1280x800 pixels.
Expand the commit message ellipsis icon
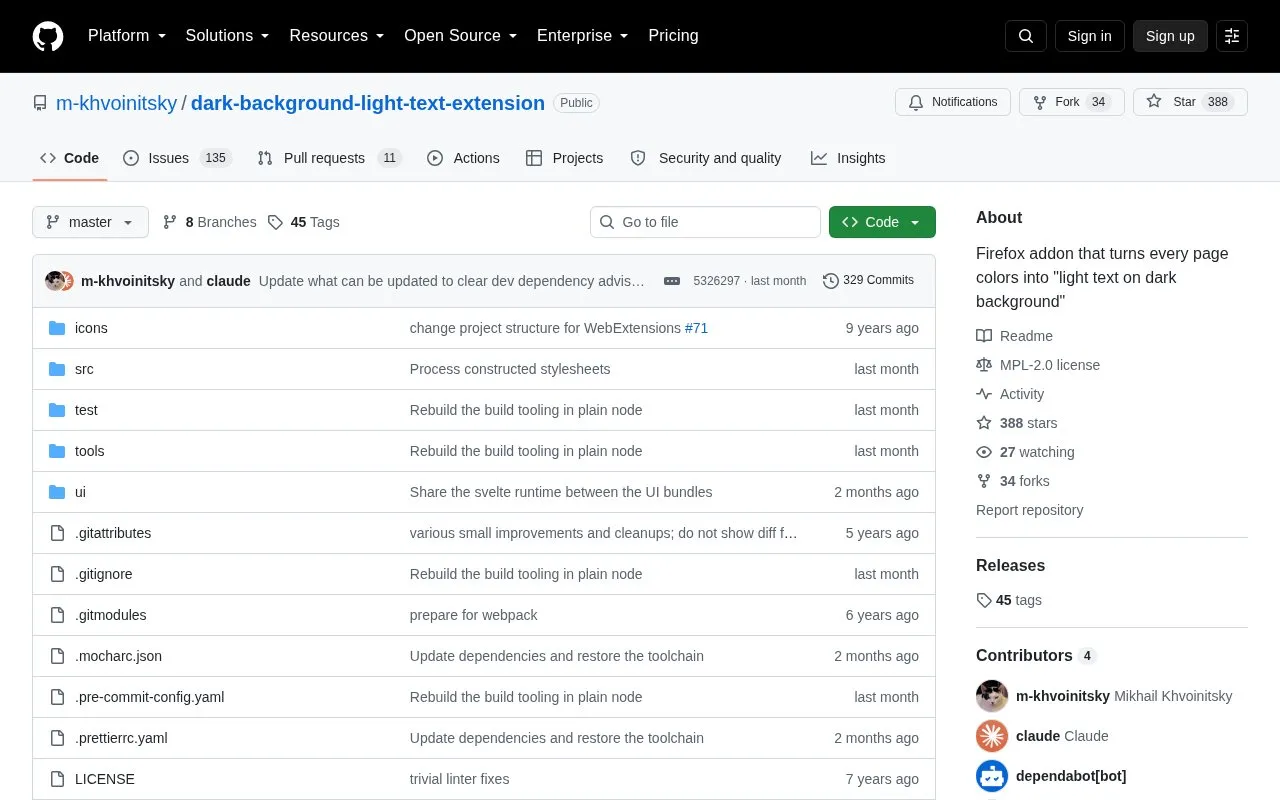pos(672,281)
